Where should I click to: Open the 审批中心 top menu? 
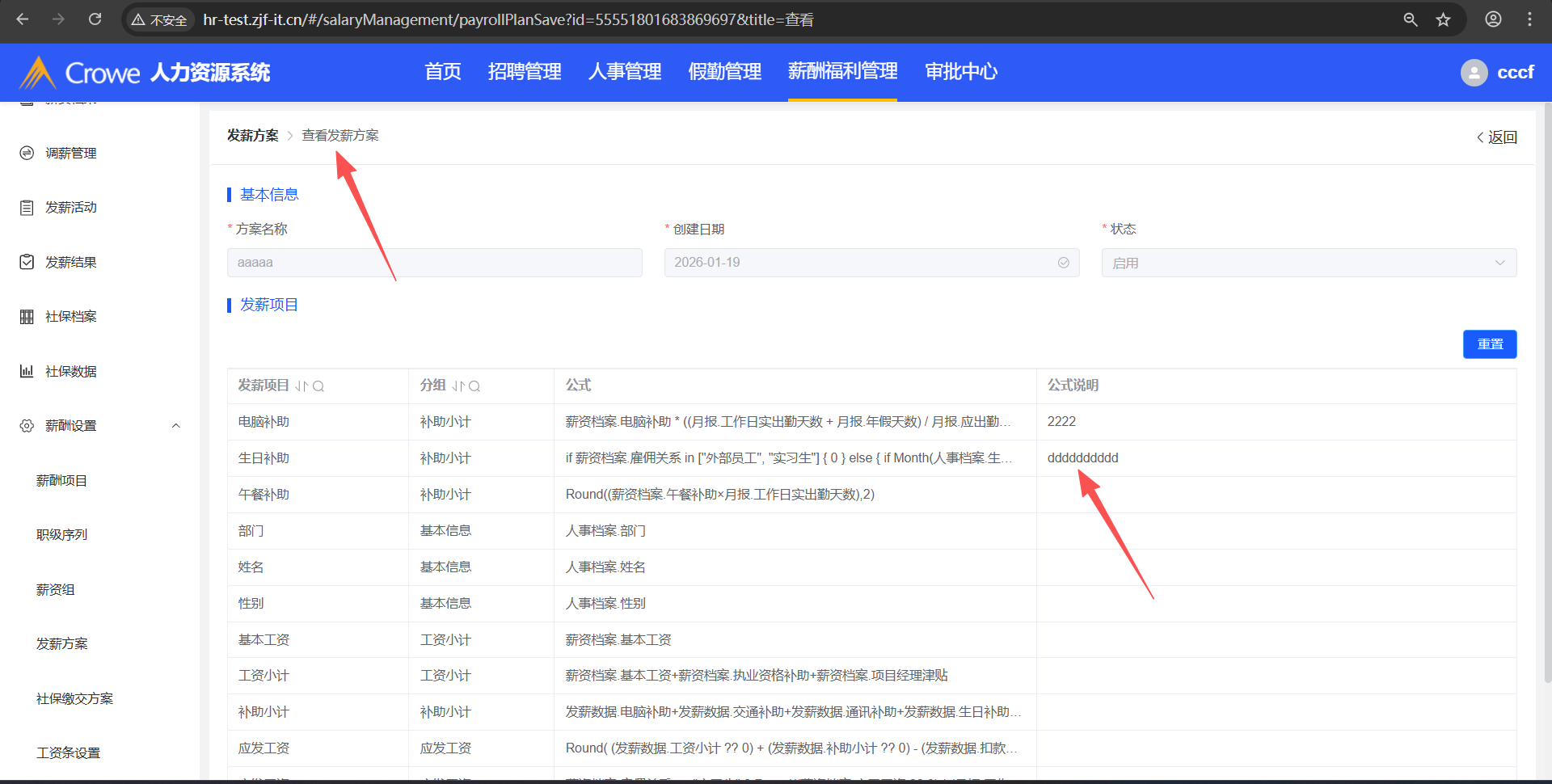click(960, 72)
